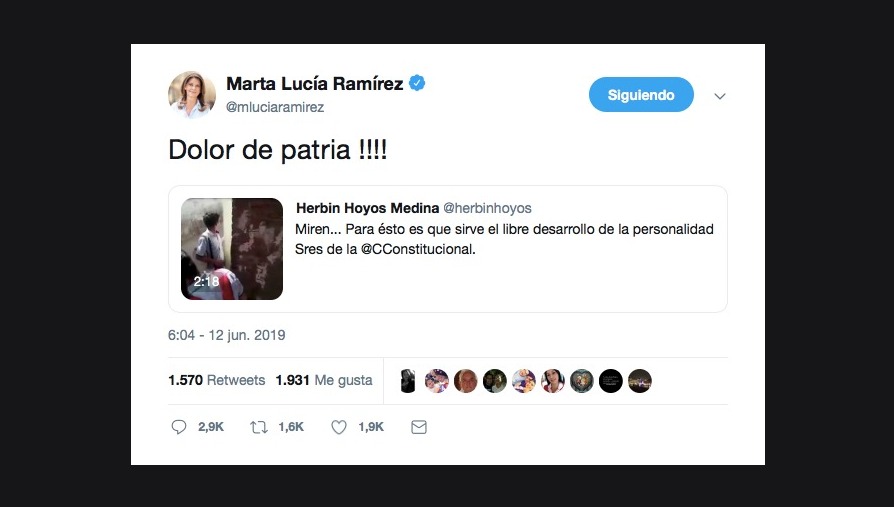Click the last liker avatar with lights

click(640, 381)
